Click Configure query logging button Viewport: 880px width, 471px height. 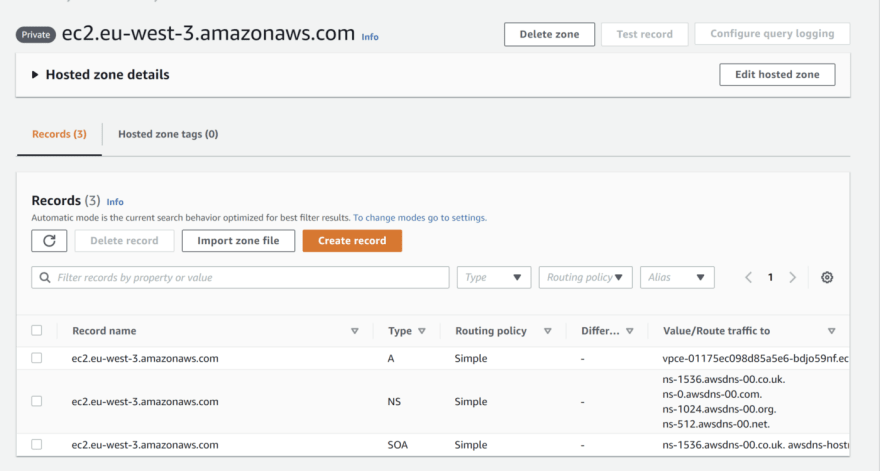[x=772, y=34]
